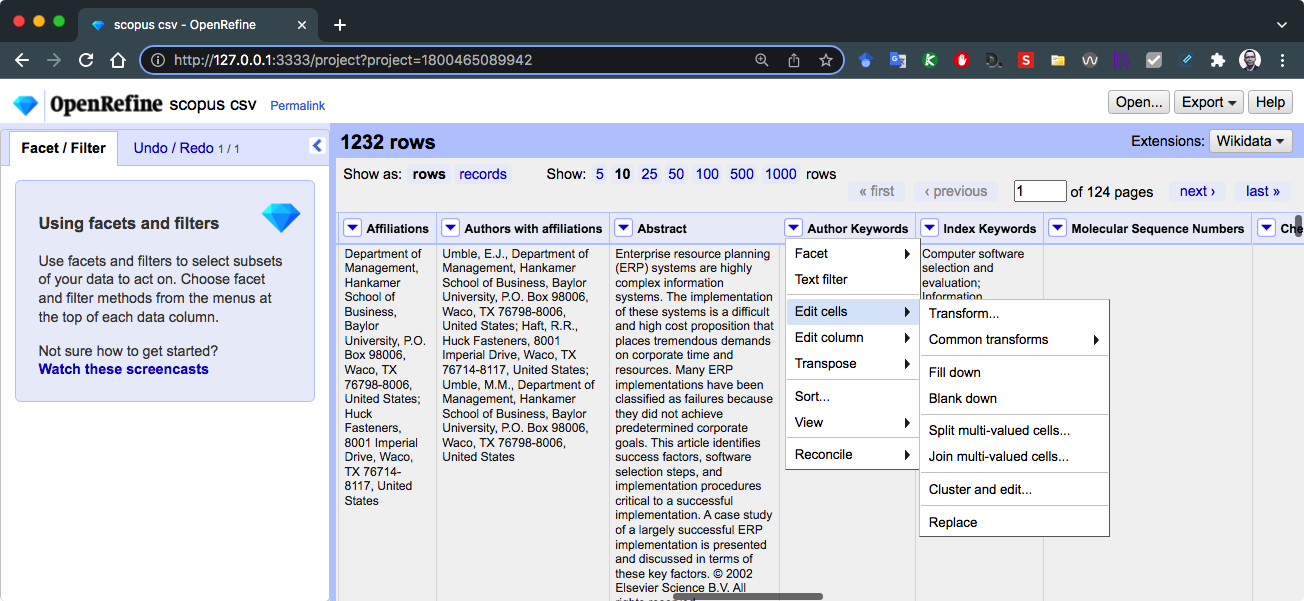Go to the next page
1304x601 pixels.
[1197, 191]
